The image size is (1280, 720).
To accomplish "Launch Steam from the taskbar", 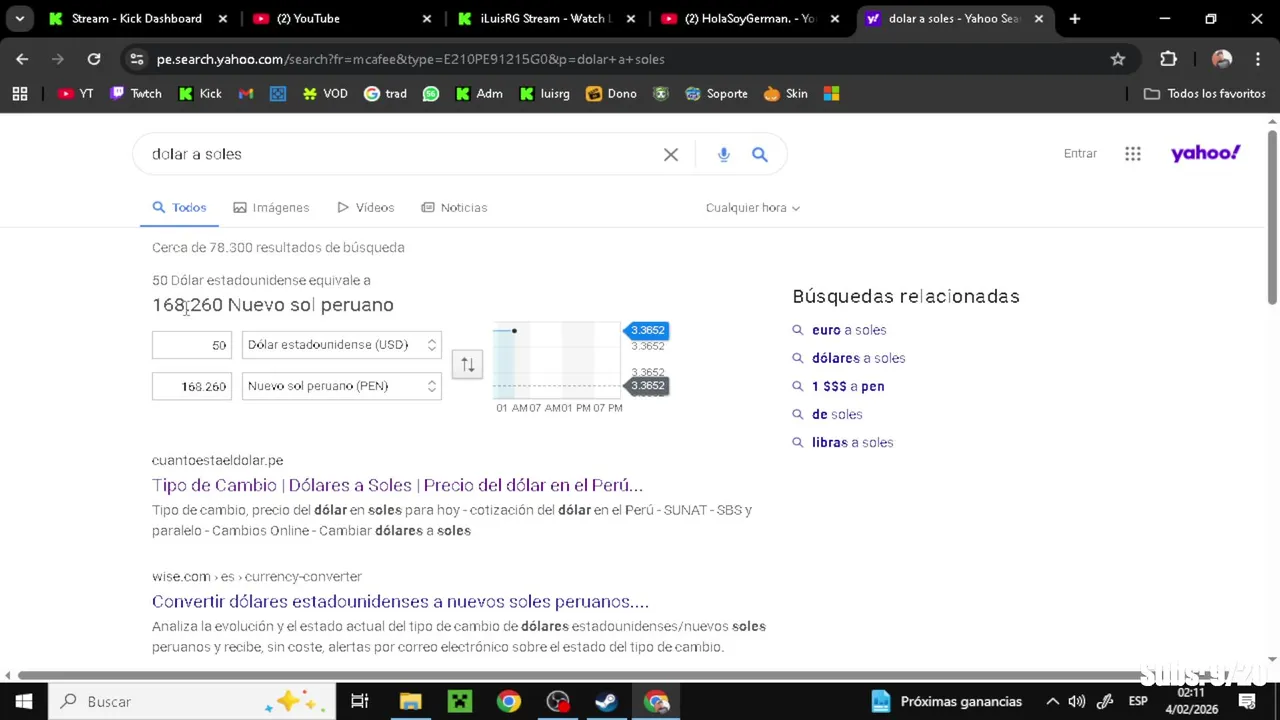I will click(x=606, y=701).
